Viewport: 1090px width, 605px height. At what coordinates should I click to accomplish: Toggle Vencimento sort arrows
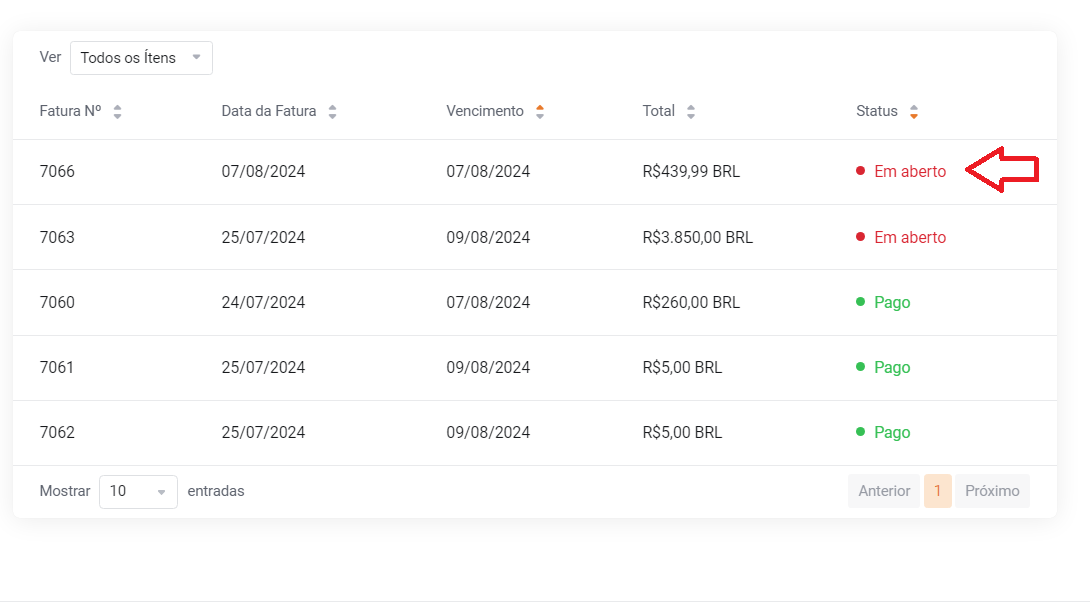(540, 112)
